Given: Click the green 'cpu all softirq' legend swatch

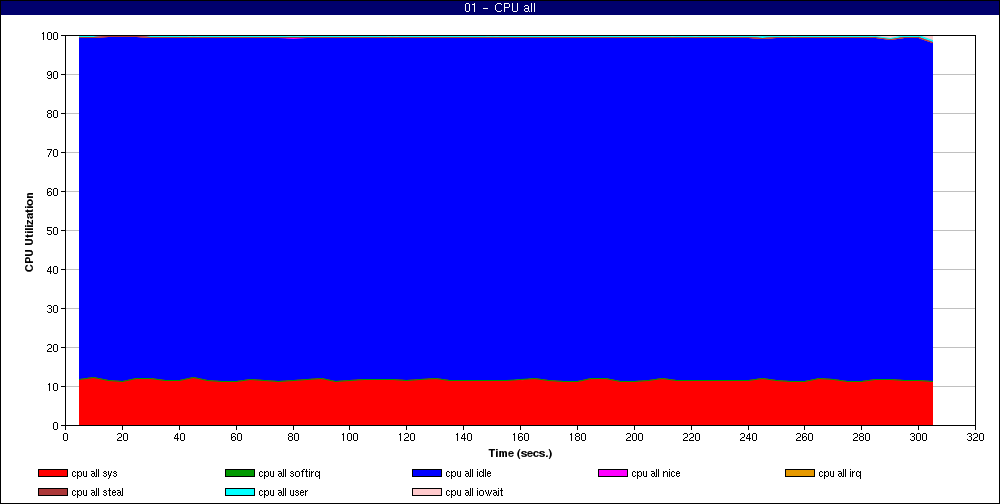Looking at the screenshot, I should (x=239, y=473).
